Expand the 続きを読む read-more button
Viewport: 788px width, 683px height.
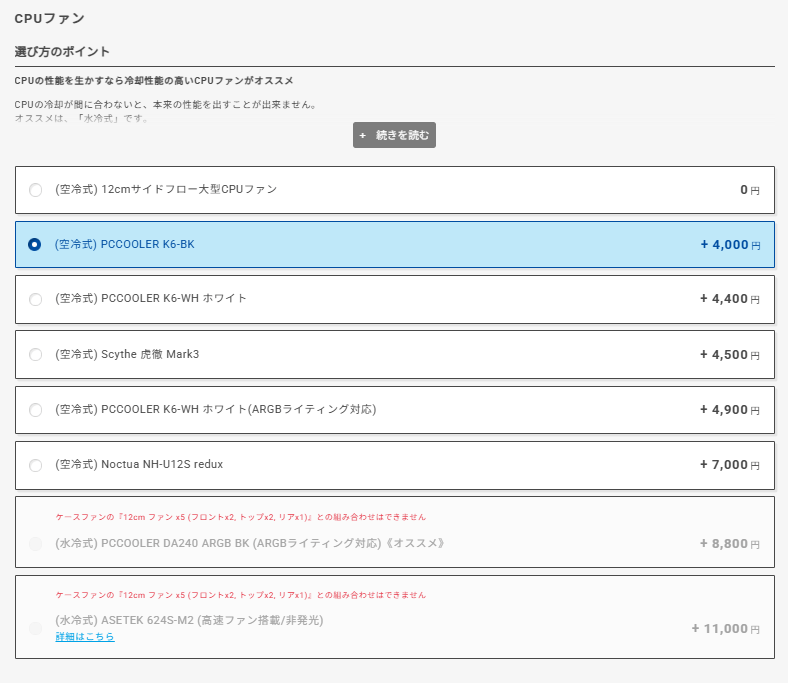tap(394, 135)
